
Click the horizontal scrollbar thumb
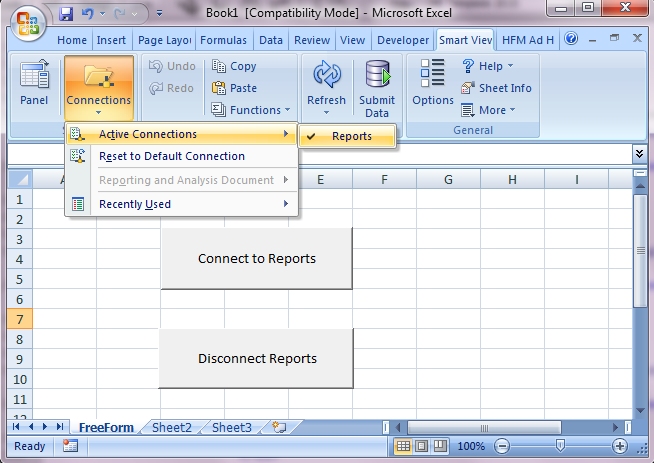click(x=484, y=428)
